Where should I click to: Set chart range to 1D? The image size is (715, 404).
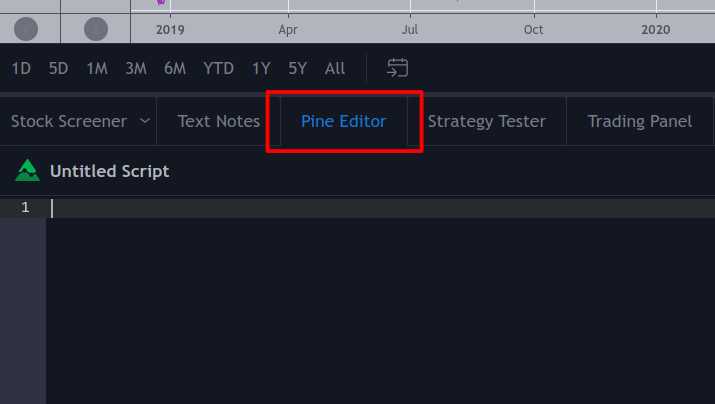click(x=21, y=68)
